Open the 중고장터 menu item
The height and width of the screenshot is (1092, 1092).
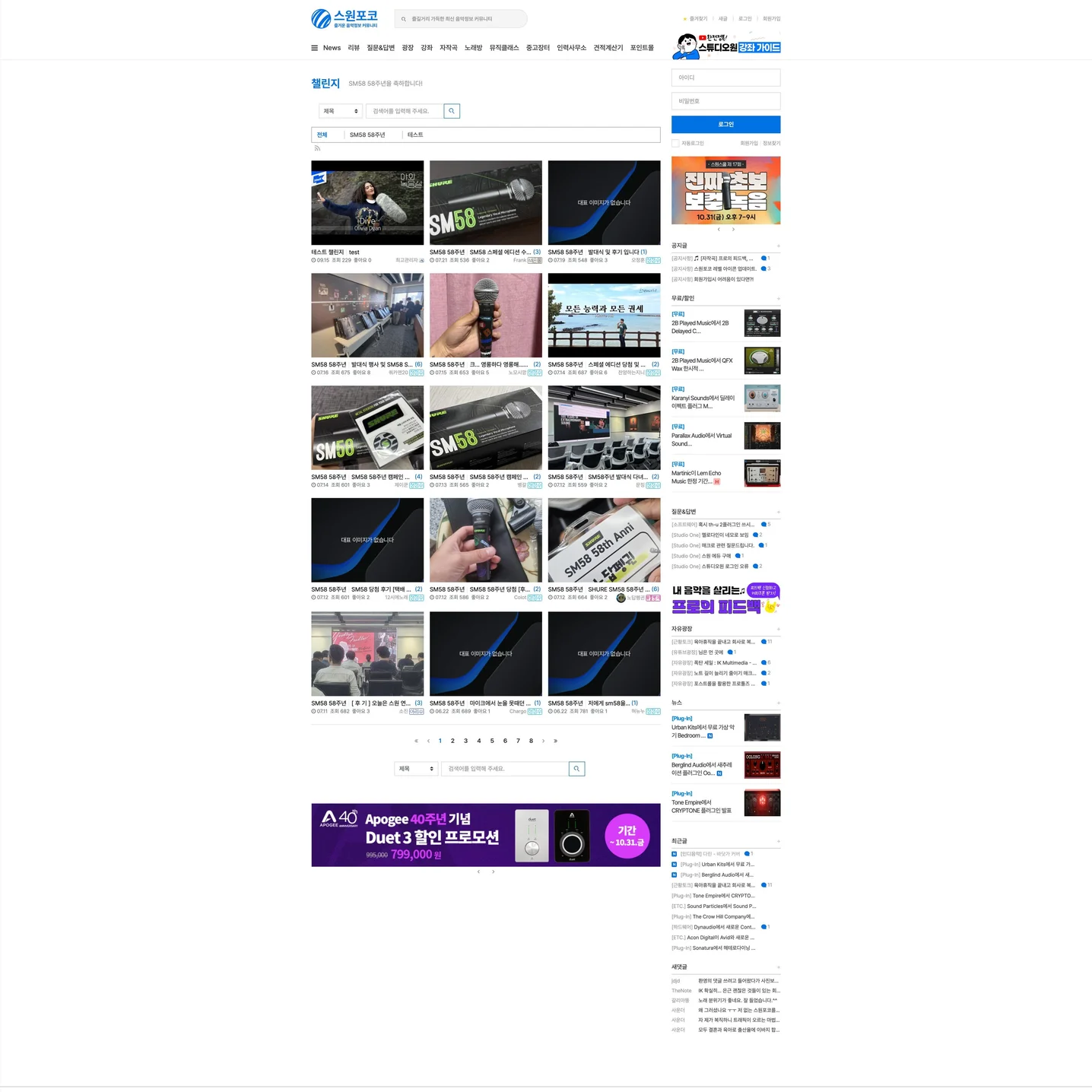(x=538, y=48)
